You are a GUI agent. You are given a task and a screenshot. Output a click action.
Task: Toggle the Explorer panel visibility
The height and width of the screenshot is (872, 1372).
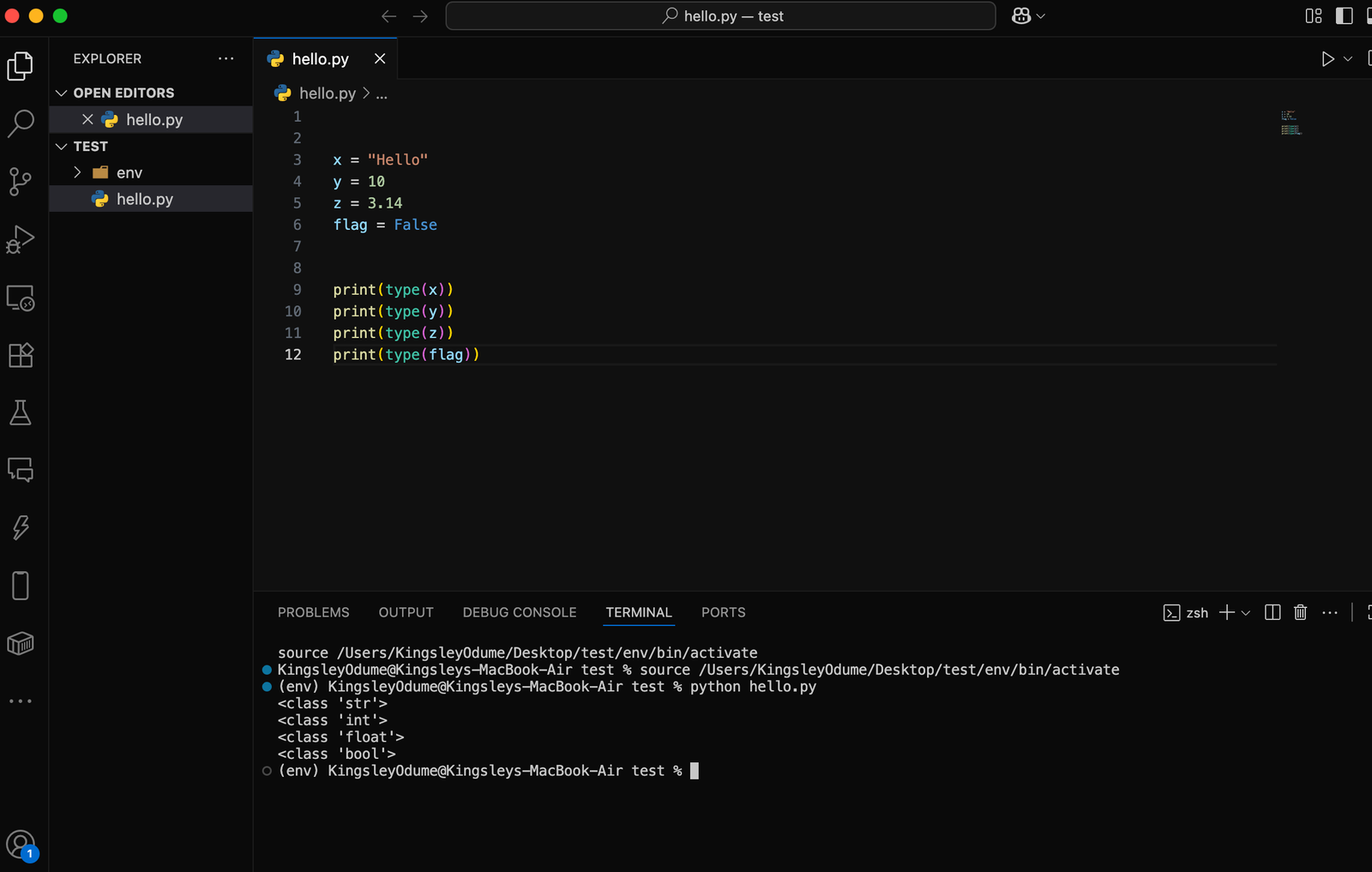pos(21,65)
